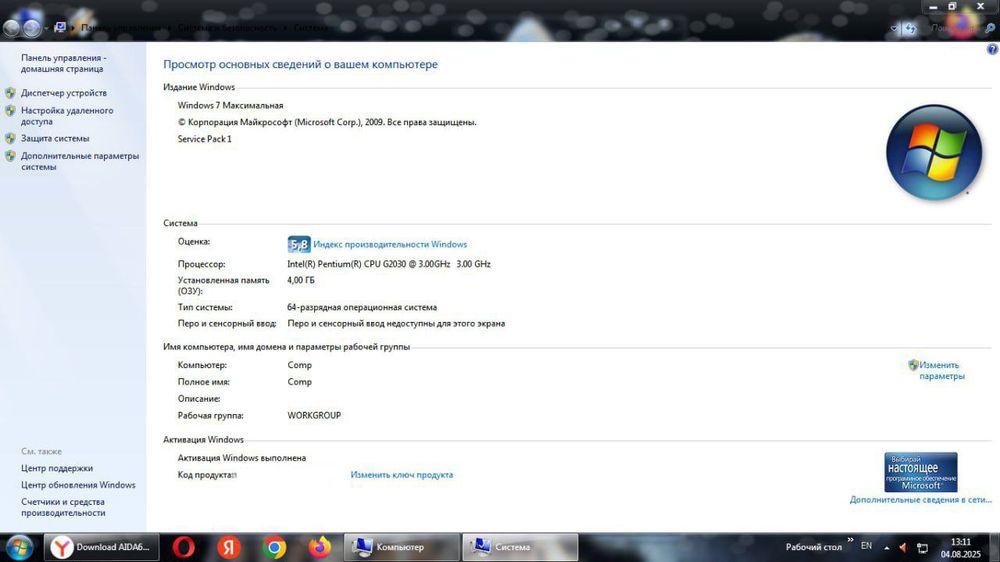The image size is (1000, 562).
Task: Click the network tray icon
Action: pyautogui.click(x=922, y=548)
